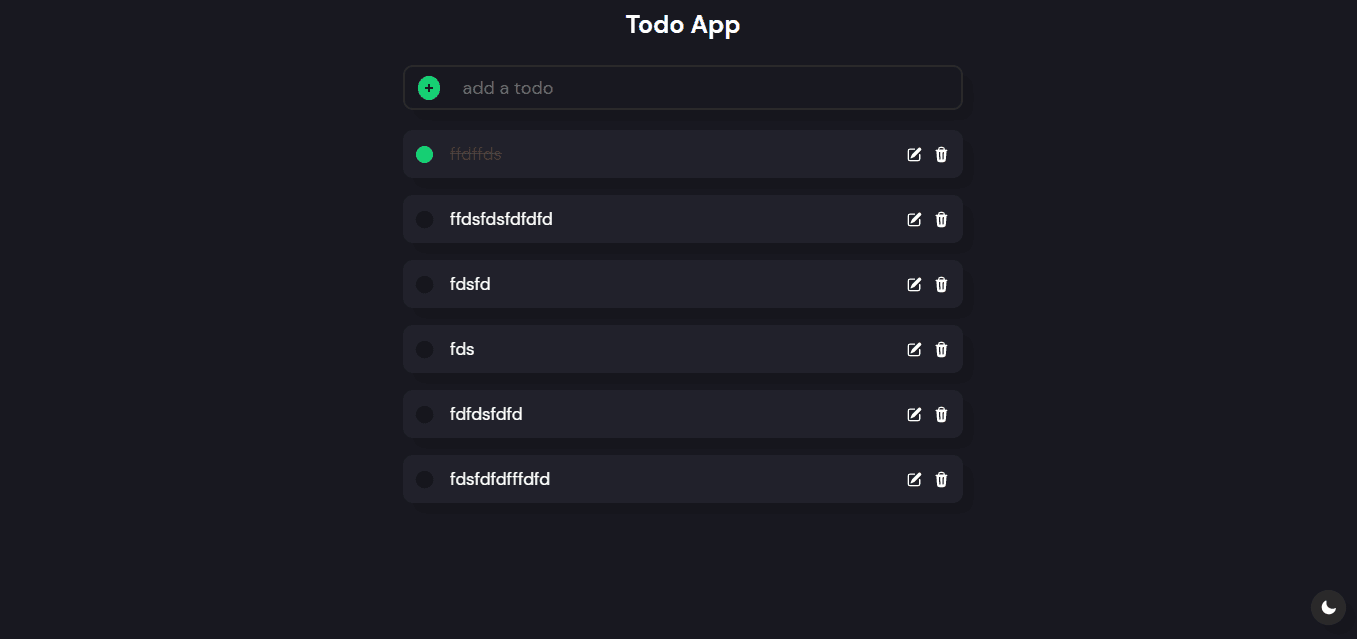Mark 'ffdsfdsfdfdfd' as complete
1357x639 pixels.
pyautogui.click(x=424, y=219)
